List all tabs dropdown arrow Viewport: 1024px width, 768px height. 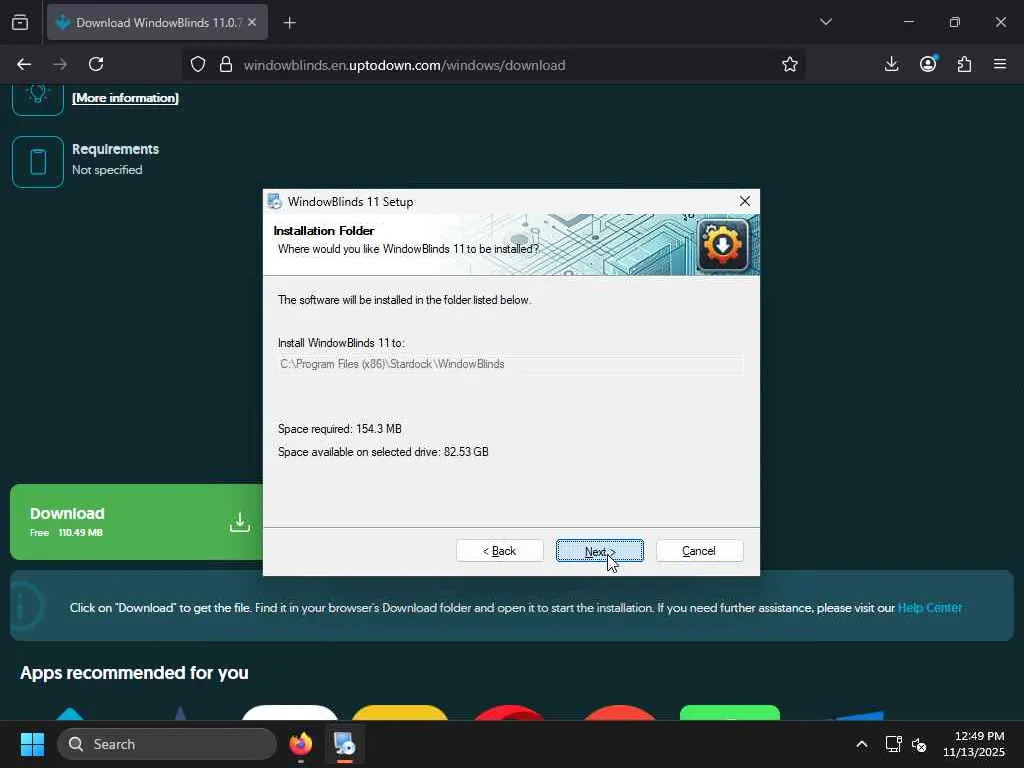coord(825,22)
